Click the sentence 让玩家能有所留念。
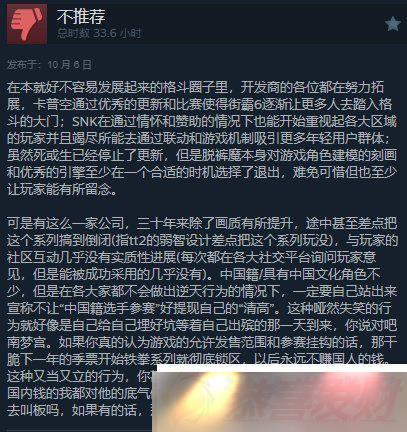The width and height of the screenshot is (407, 432). [x=62, y=189]
